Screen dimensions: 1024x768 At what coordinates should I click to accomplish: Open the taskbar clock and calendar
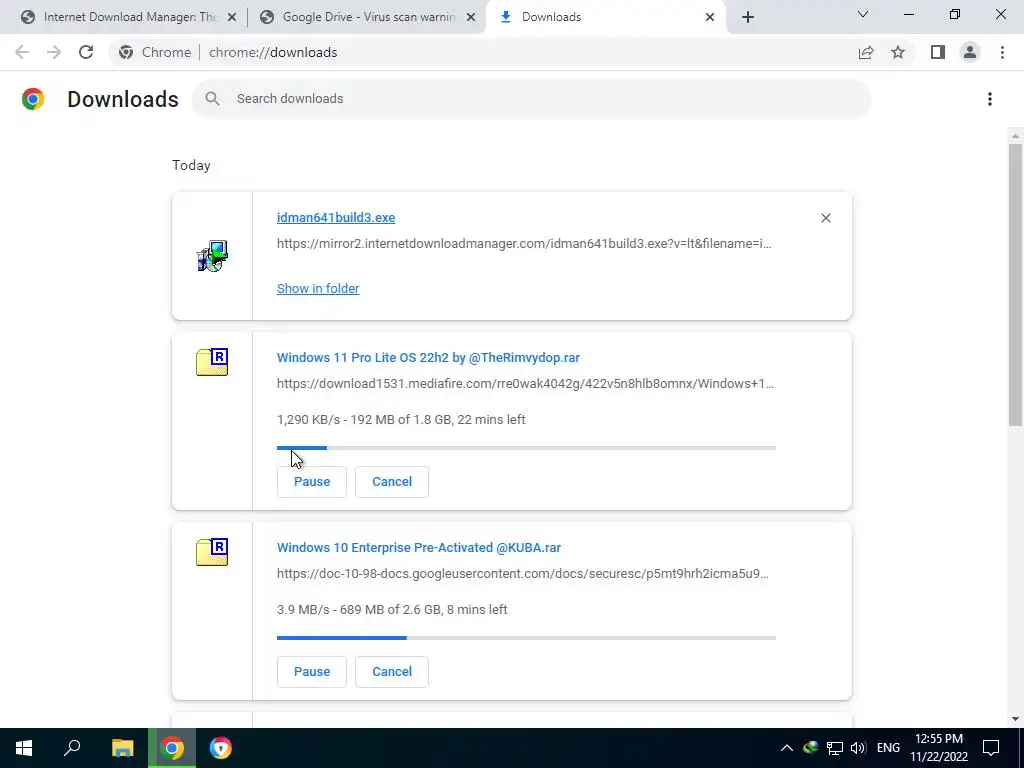pyautogui.click(x=939, y=748)
